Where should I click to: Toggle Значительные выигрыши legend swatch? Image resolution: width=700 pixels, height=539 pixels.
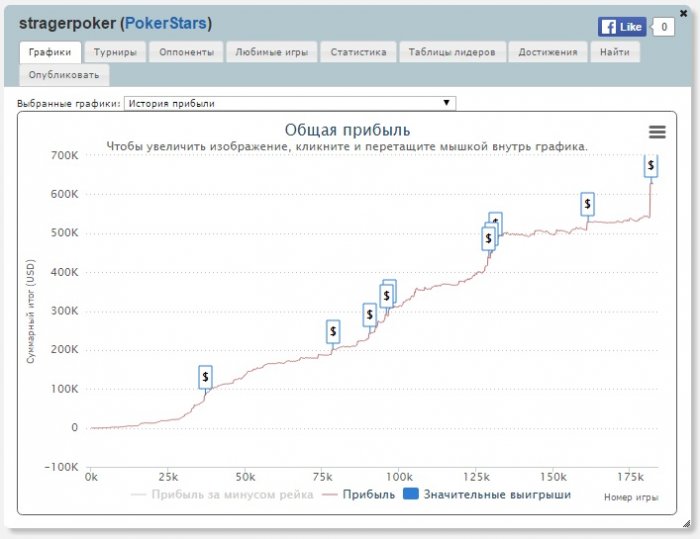[411, 493]
